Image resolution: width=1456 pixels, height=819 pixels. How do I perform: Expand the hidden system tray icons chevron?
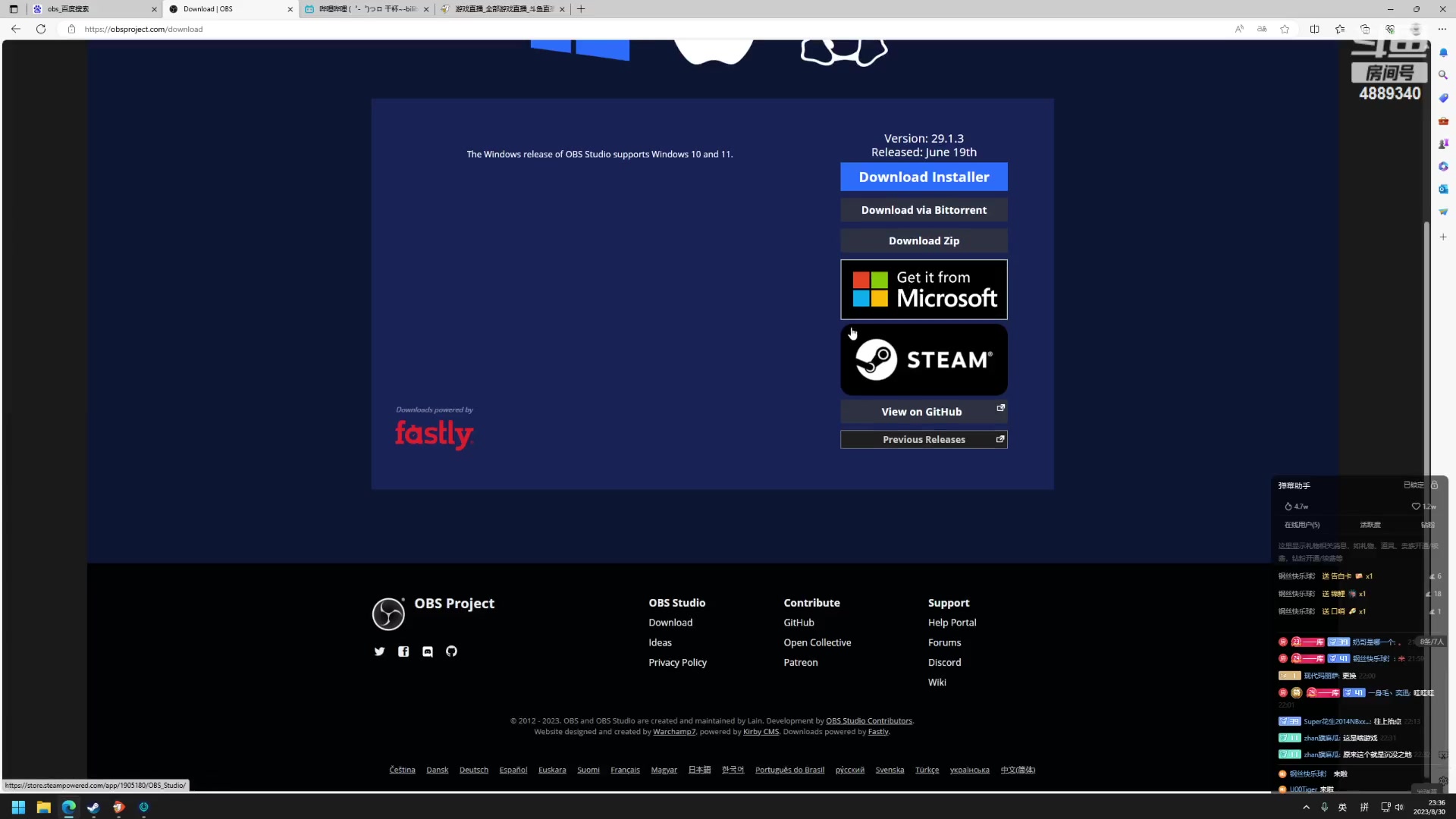pyautogui.click(x=1306, y=807)
